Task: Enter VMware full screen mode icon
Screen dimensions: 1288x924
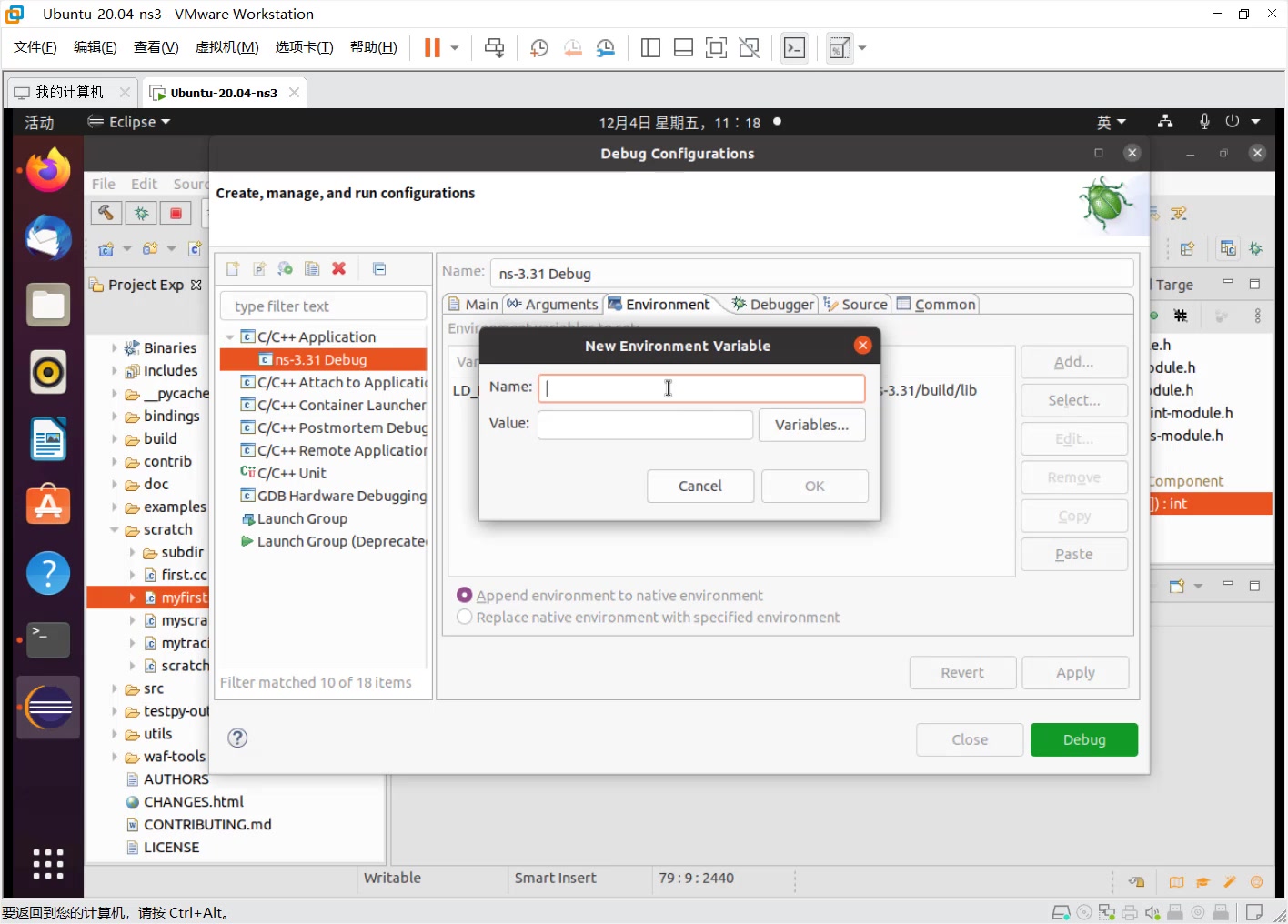Action: point(717,48)
